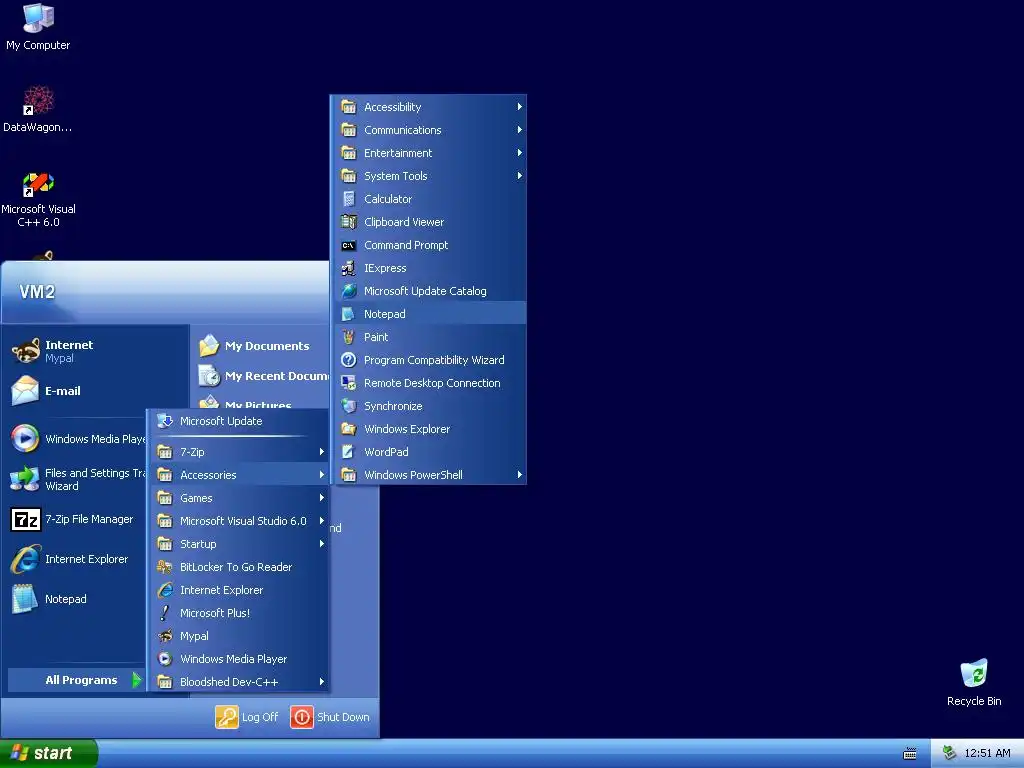Viewport: 1024px width, 768px height.
Task: Expand Startup folder submenu
Action: click(x=238, y=544)
